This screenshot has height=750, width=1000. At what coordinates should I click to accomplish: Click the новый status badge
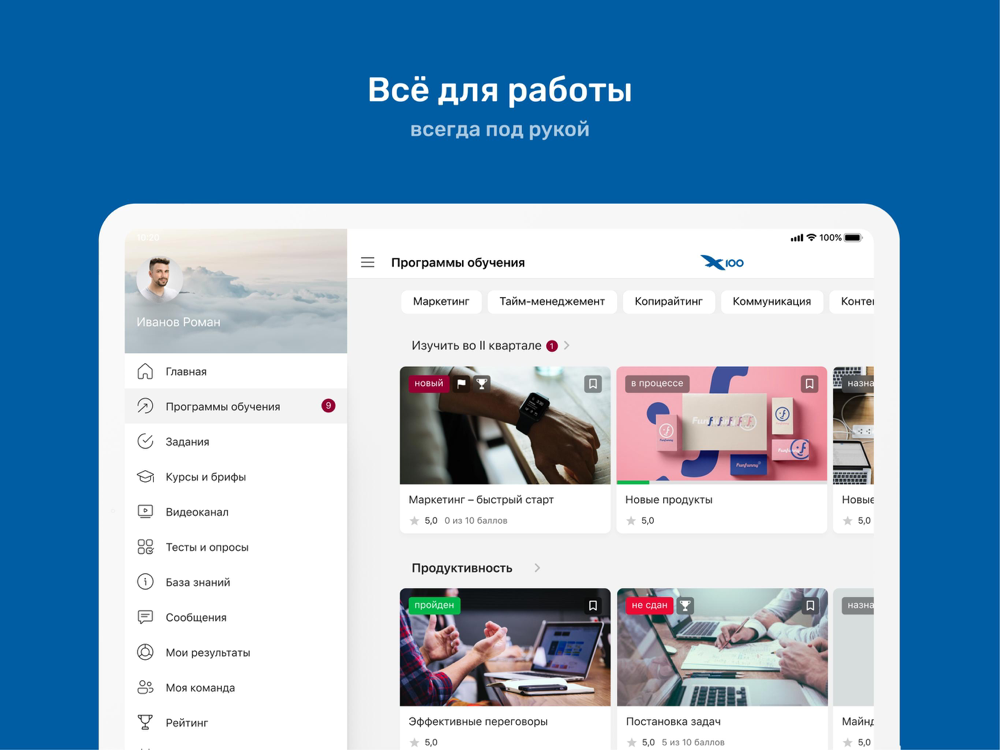429,383
